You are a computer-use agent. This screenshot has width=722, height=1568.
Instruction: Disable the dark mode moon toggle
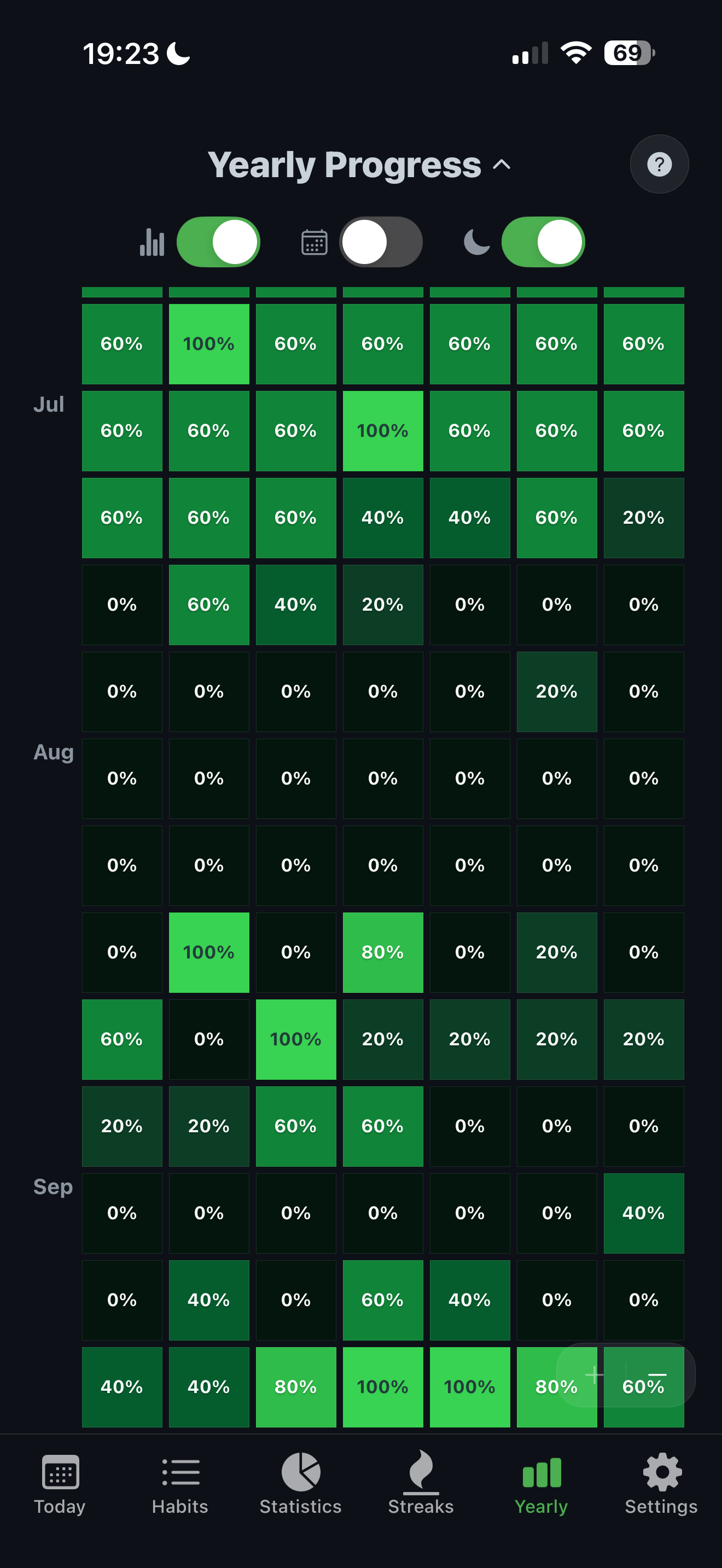click(x=544, y=242)
